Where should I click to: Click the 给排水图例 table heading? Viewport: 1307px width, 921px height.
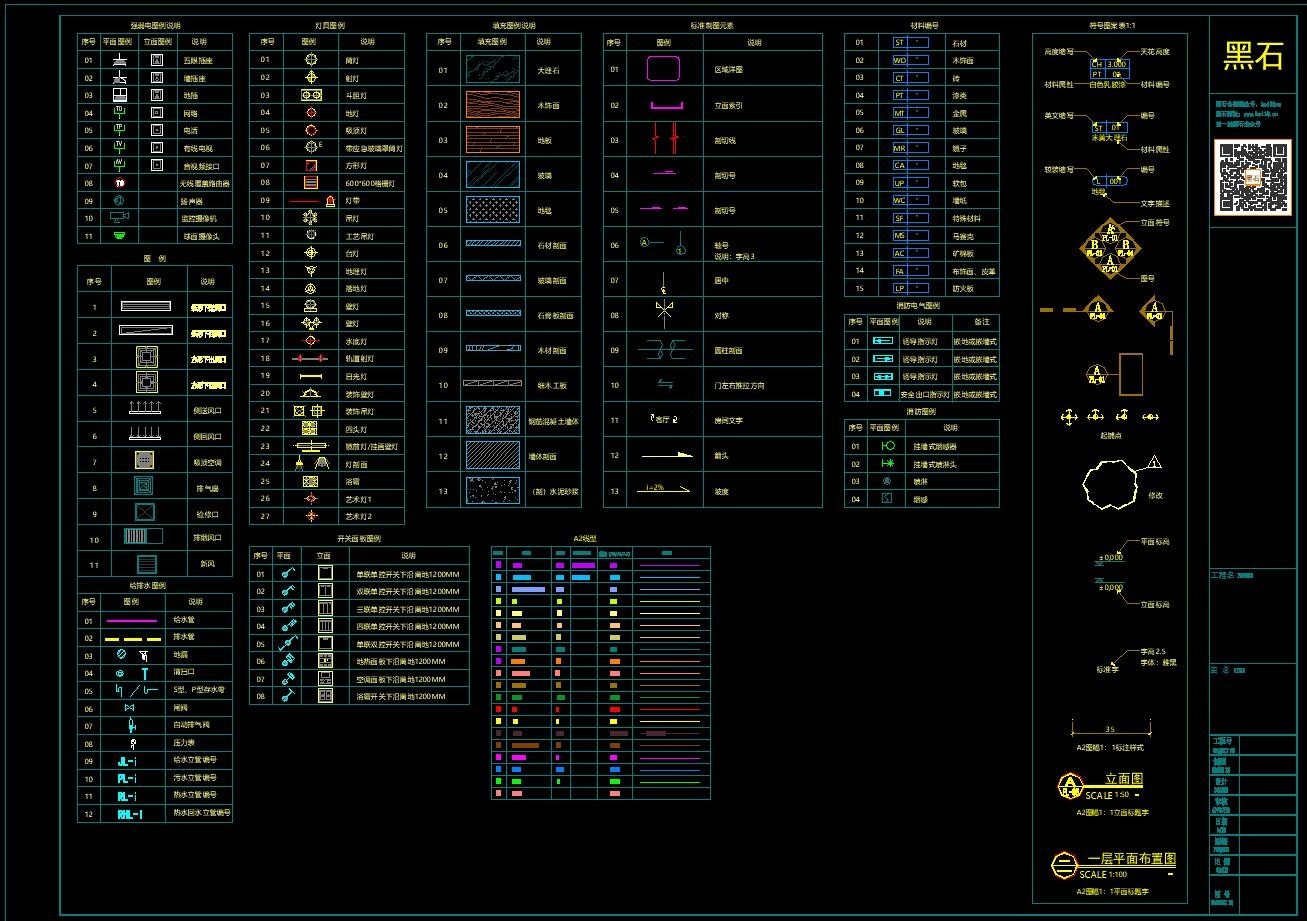click(x=147, y=585)
